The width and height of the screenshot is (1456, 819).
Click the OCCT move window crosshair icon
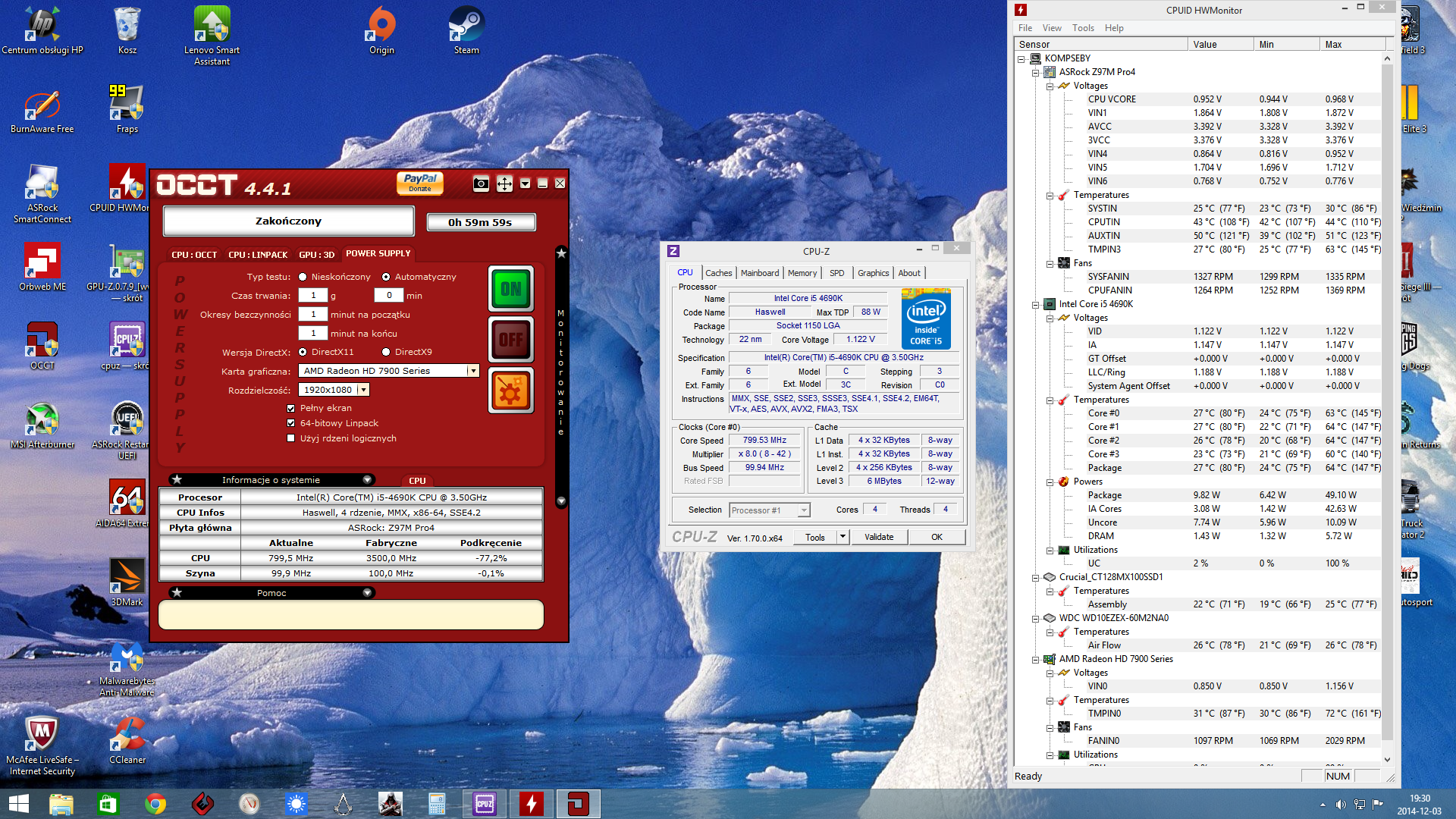[x=504, y=184]
